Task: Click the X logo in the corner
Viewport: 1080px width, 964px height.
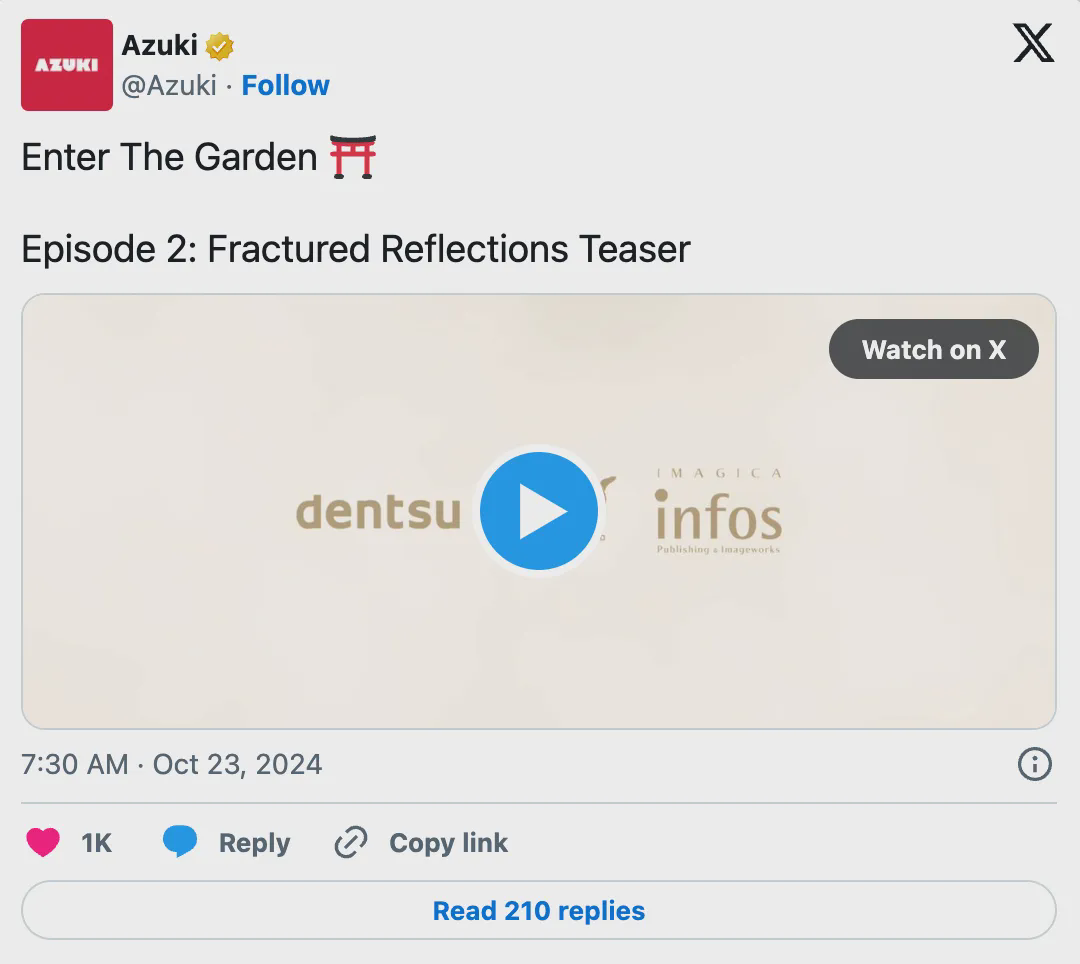Action: 1033,43
